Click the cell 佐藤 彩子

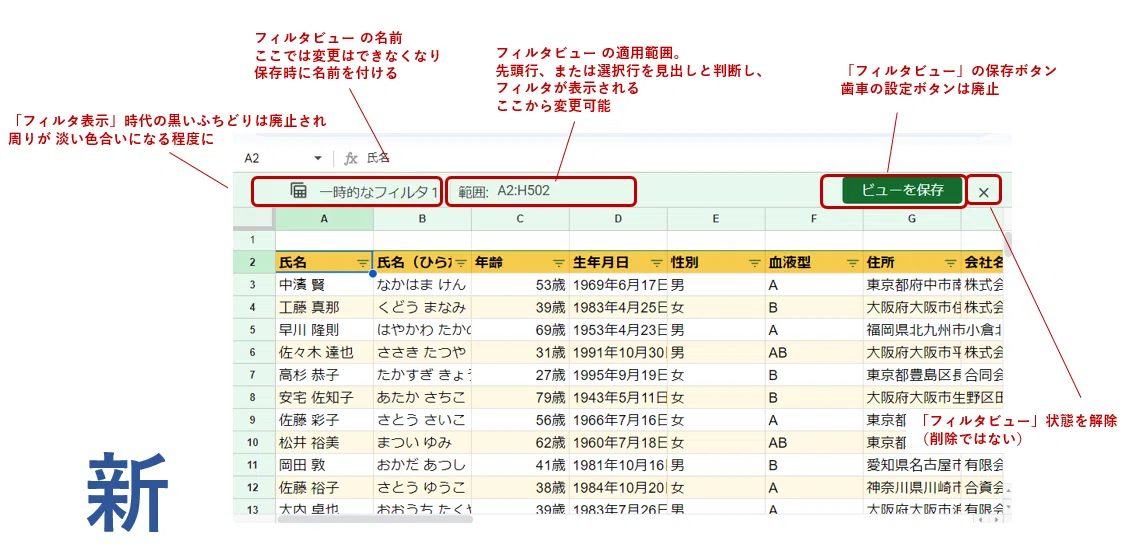tap(324, 420)
